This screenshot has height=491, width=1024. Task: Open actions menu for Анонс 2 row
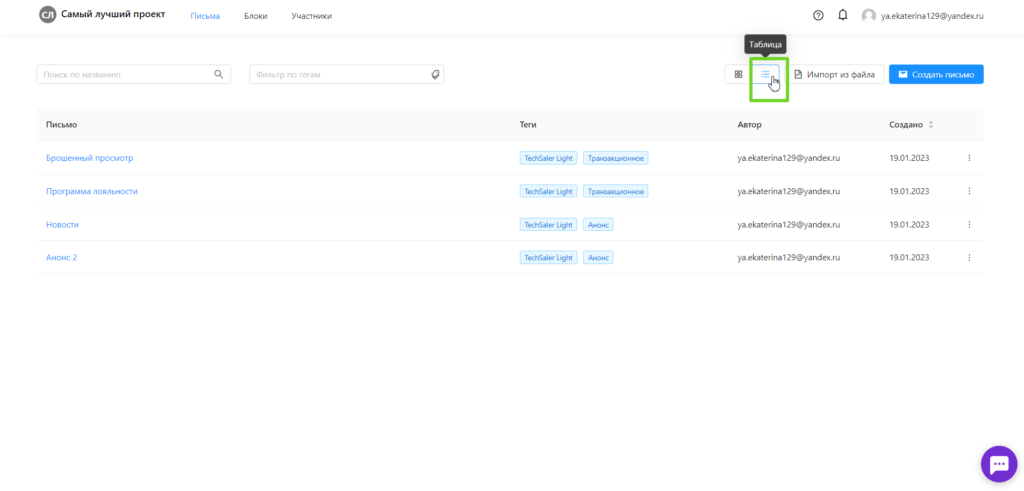[x=969, y=257]
